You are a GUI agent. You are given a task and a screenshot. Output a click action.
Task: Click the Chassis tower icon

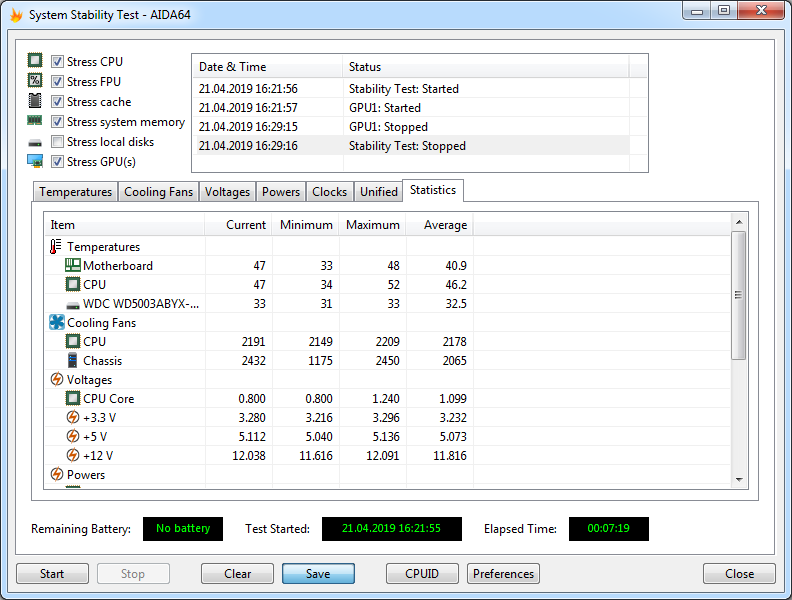[x=73, y=361]
